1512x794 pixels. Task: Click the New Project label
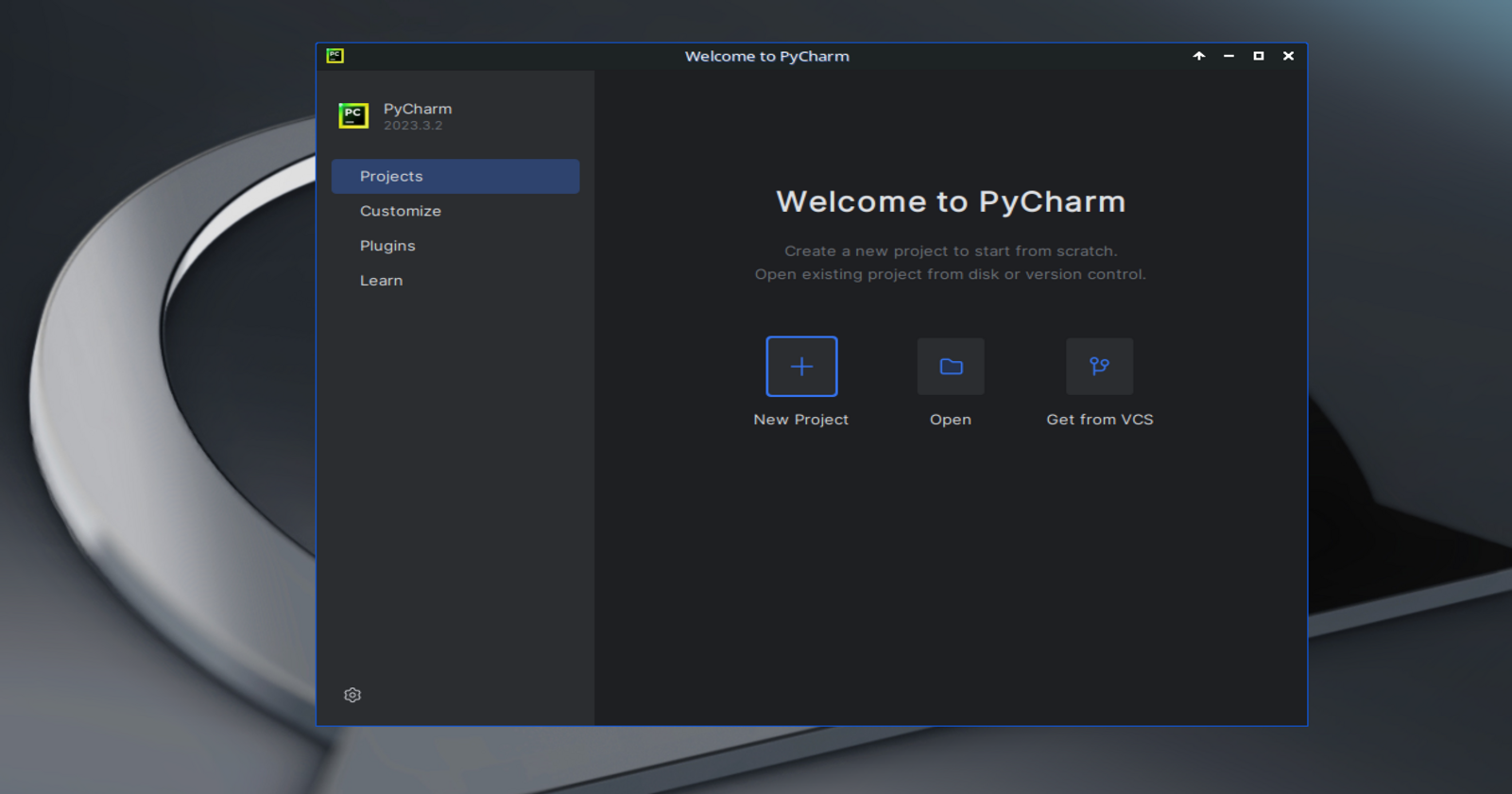[801, 420]
